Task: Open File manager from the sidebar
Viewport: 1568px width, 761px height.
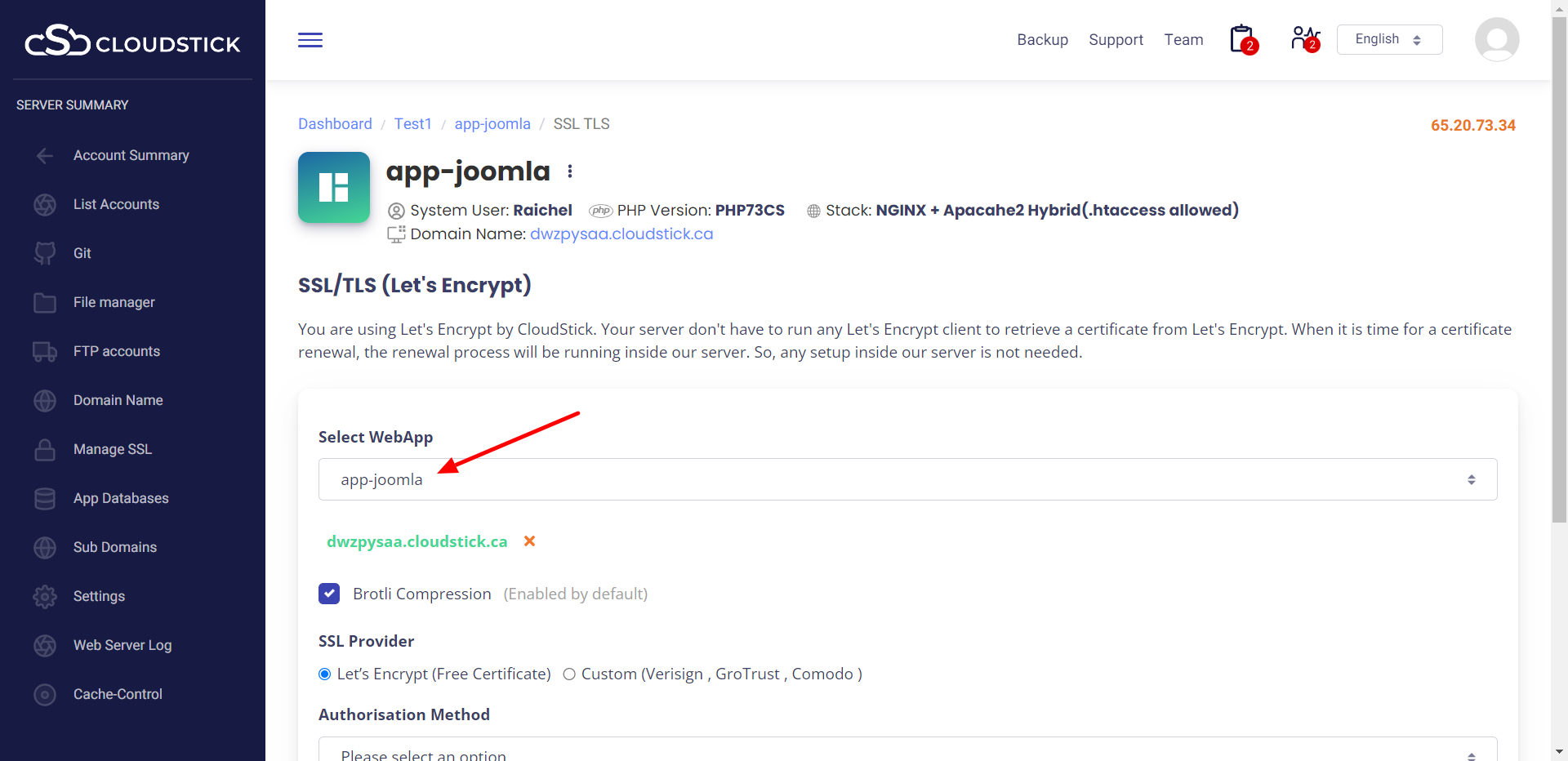Action: coord(114,302)
